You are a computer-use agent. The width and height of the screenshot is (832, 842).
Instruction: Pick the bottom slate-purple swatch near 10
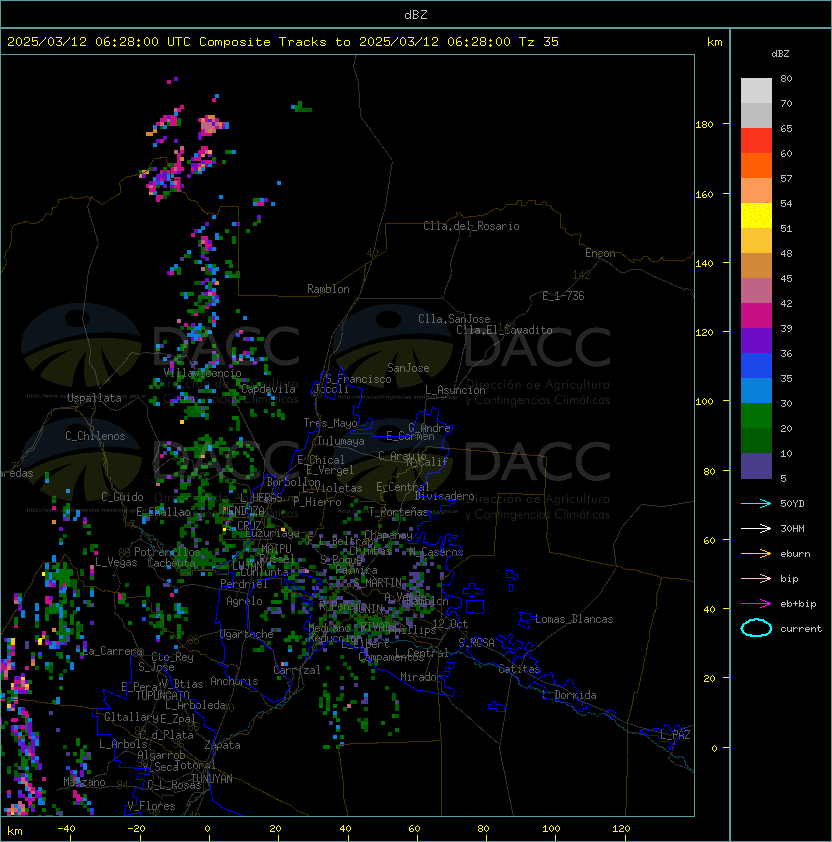point(756,466)
